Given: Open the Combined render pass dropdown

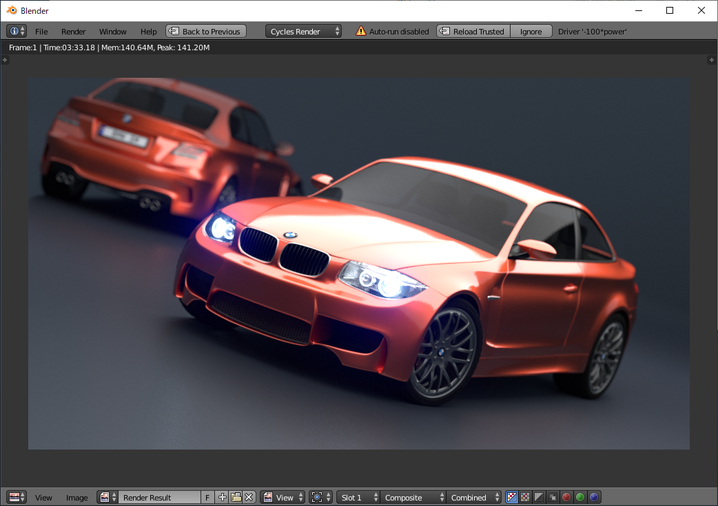Looking at the screenshot, I should [x=474, y=497].
